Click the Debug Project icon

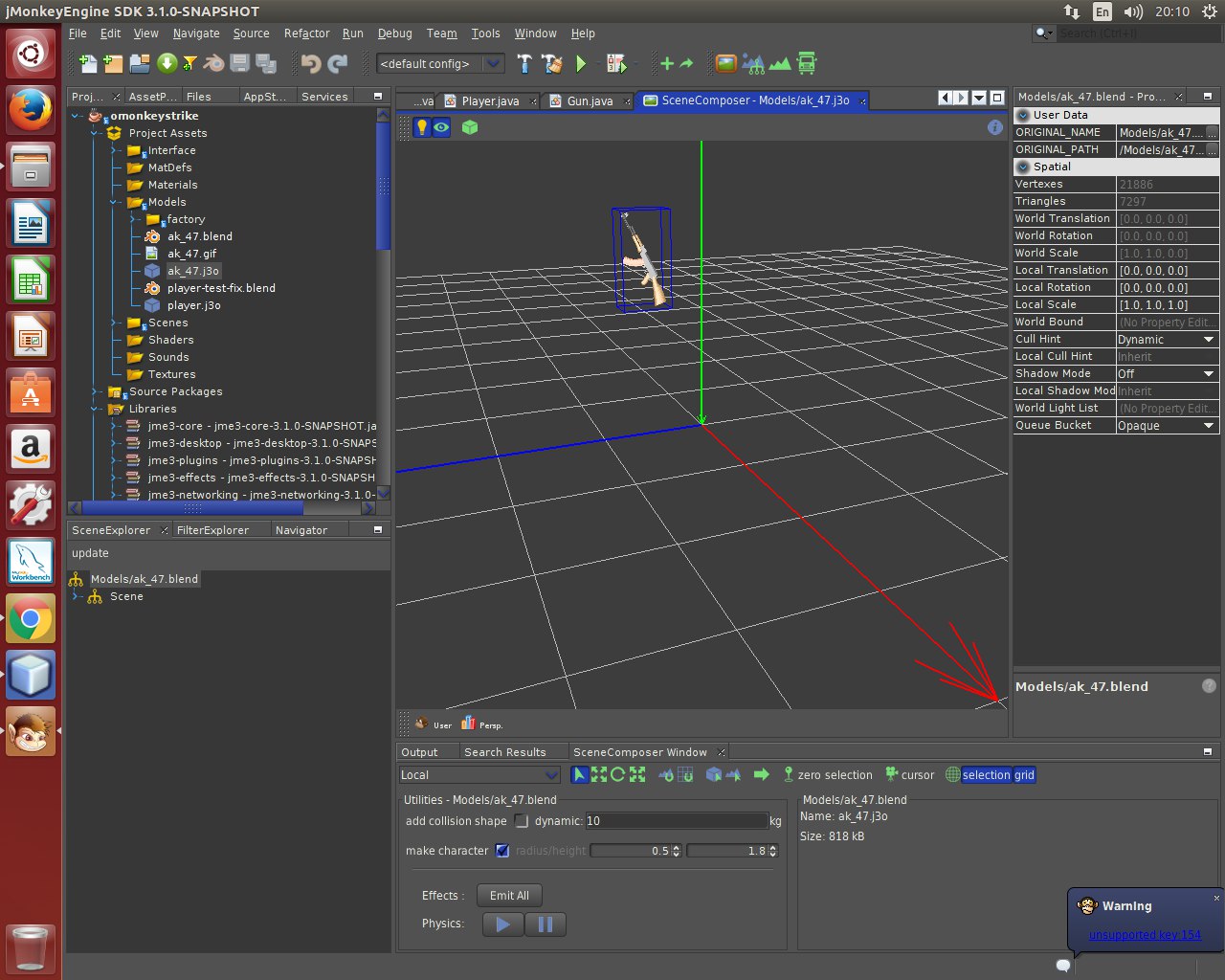pos(615,64)
